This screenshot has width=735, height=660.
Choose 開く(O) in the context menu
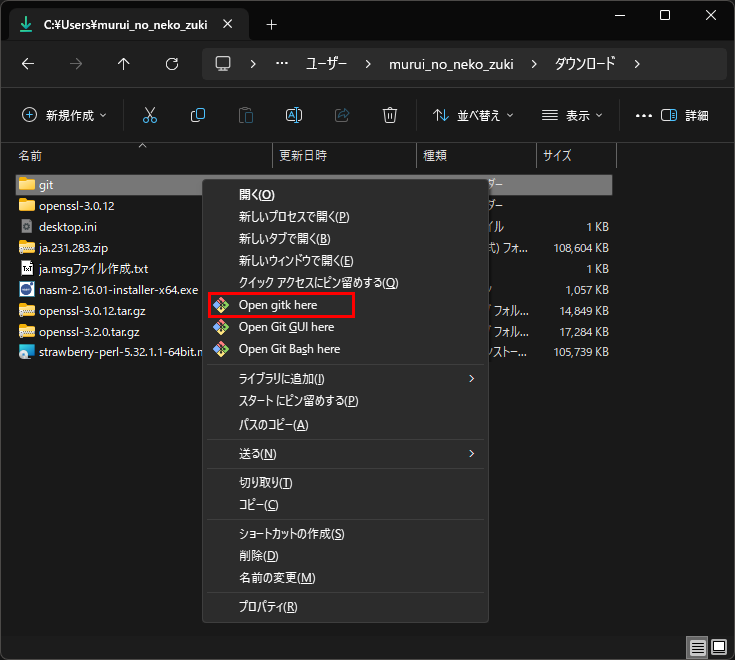pos(345,195)
